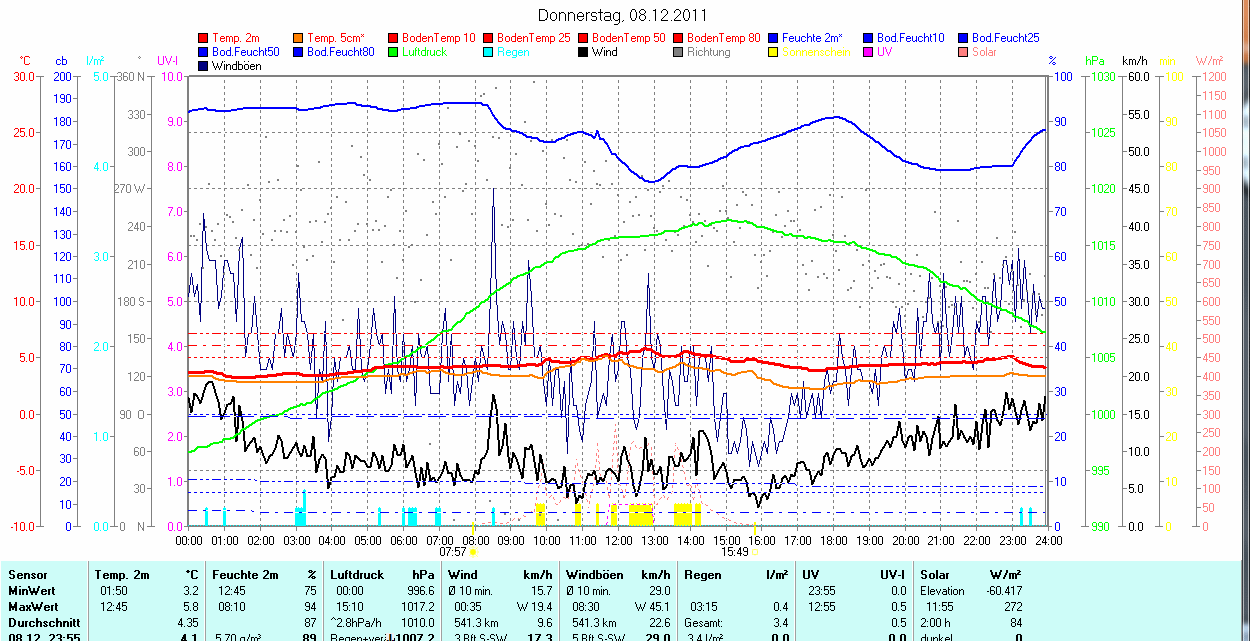This screenshot has height=641, width=1250.
Task: Click the 07:57 sunrise marker
Action: point(454,551)
